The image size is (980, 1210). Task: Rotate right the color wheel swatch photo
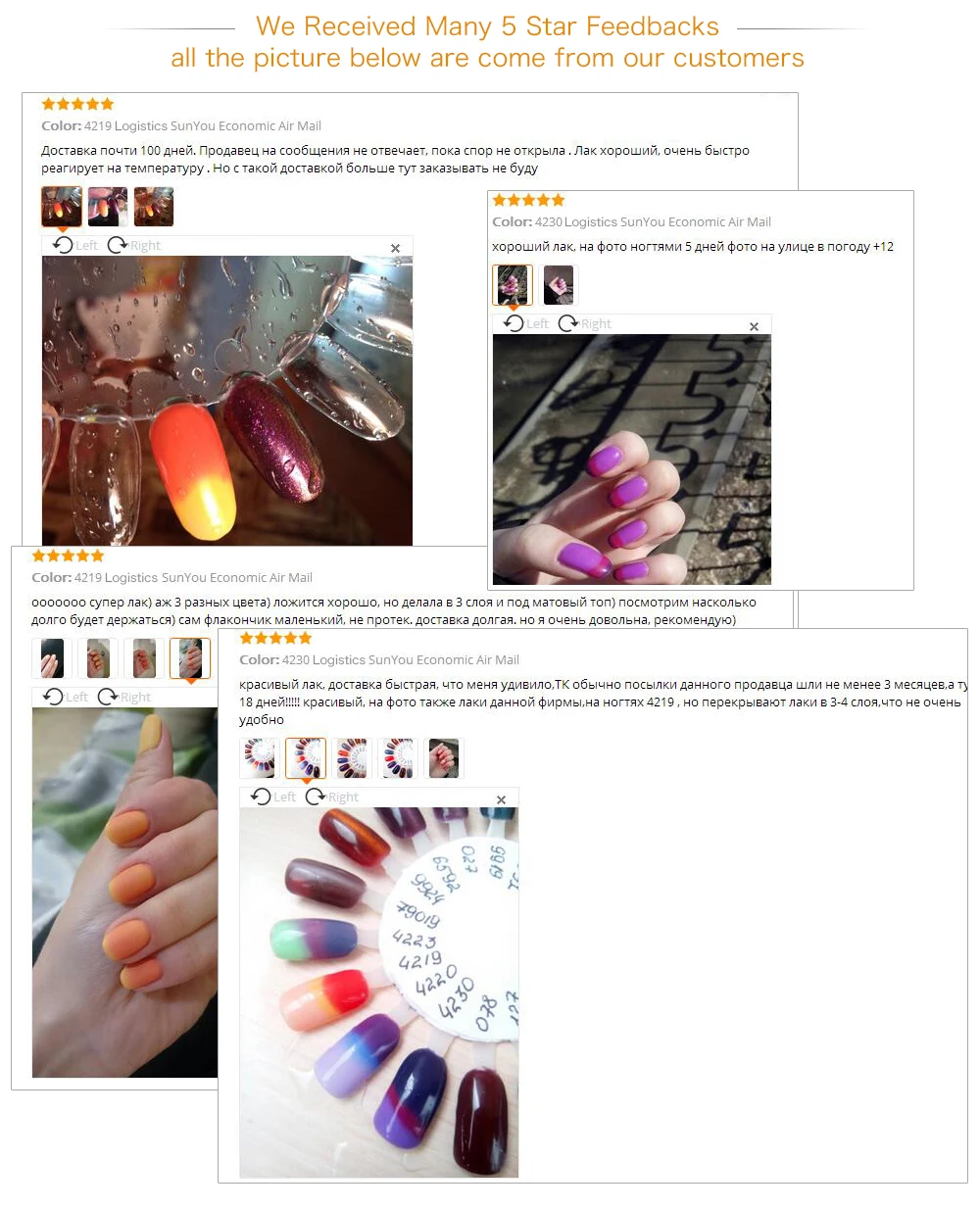coord(332,797)
